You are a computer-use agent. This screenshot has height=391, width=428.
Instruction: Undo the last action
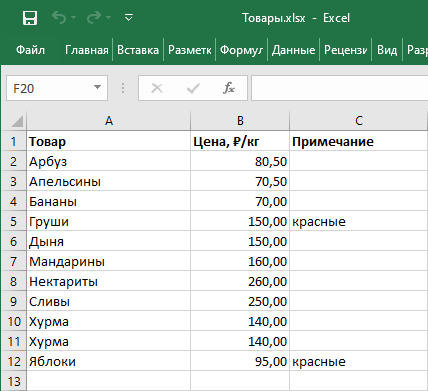coord(59,17)
